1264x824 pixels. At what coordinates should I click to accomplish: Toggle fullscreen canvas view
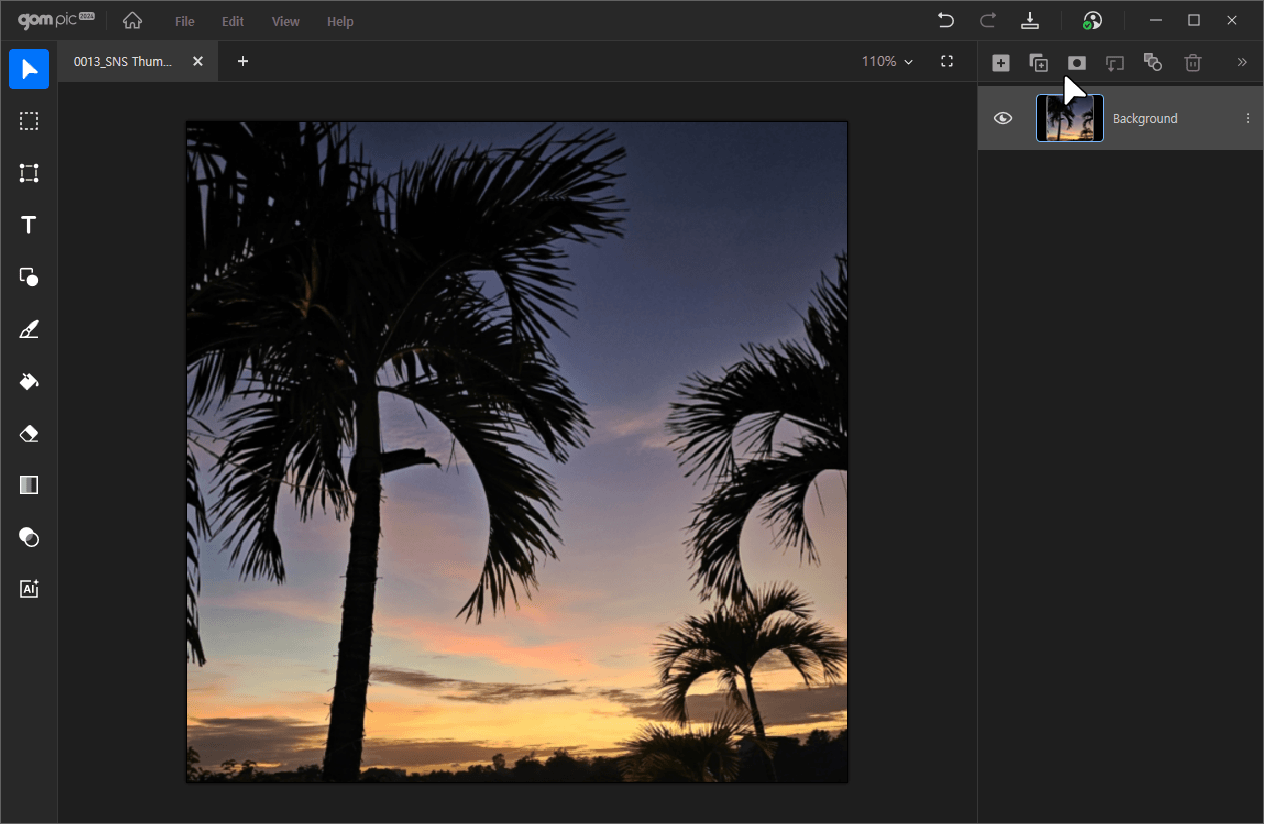947,61
